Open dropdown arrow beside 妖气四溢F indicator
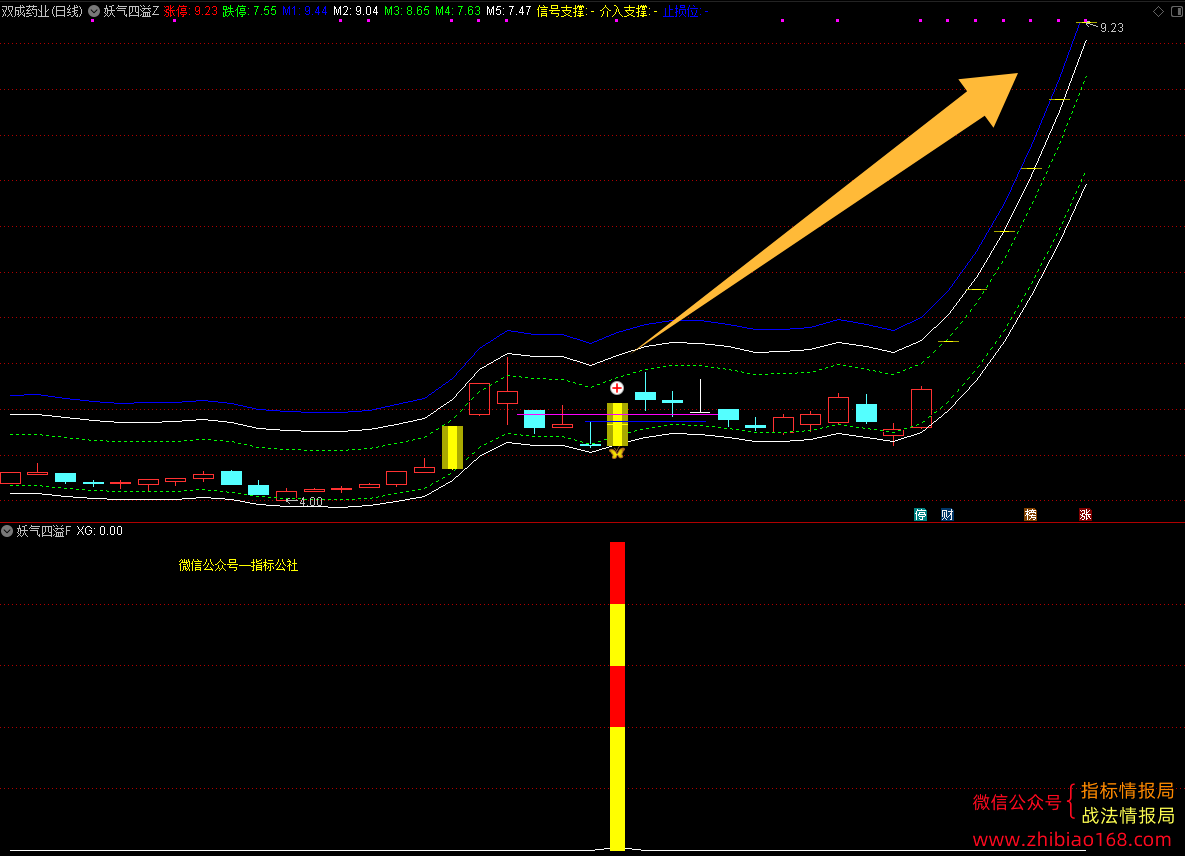 point(7,531)
